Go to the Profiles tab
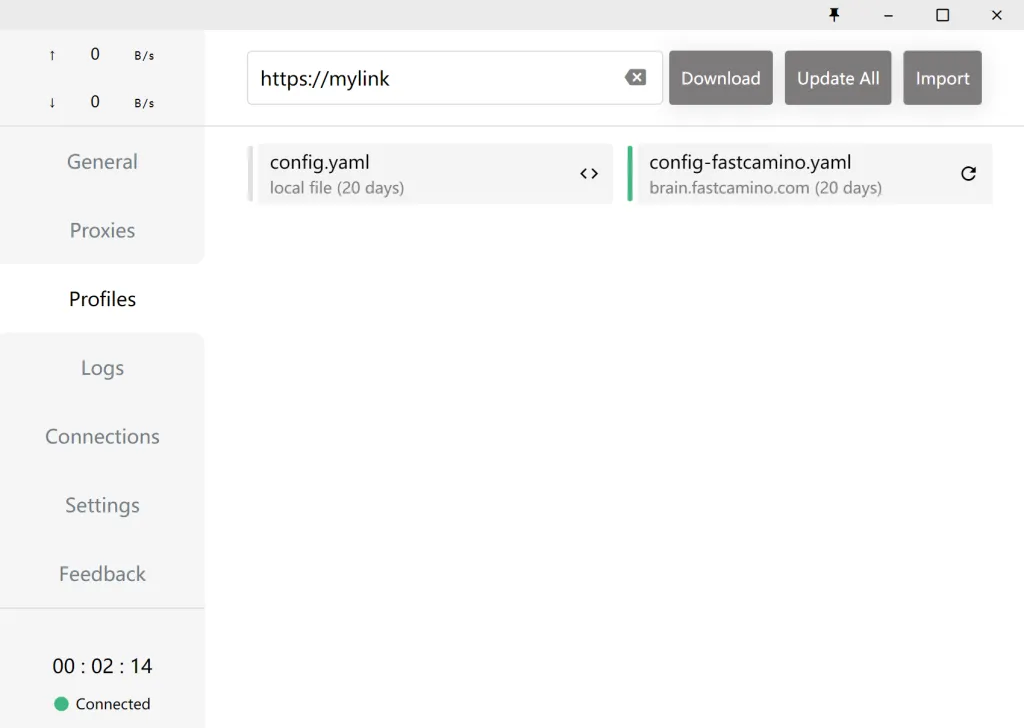 click(x=102, y=299)
